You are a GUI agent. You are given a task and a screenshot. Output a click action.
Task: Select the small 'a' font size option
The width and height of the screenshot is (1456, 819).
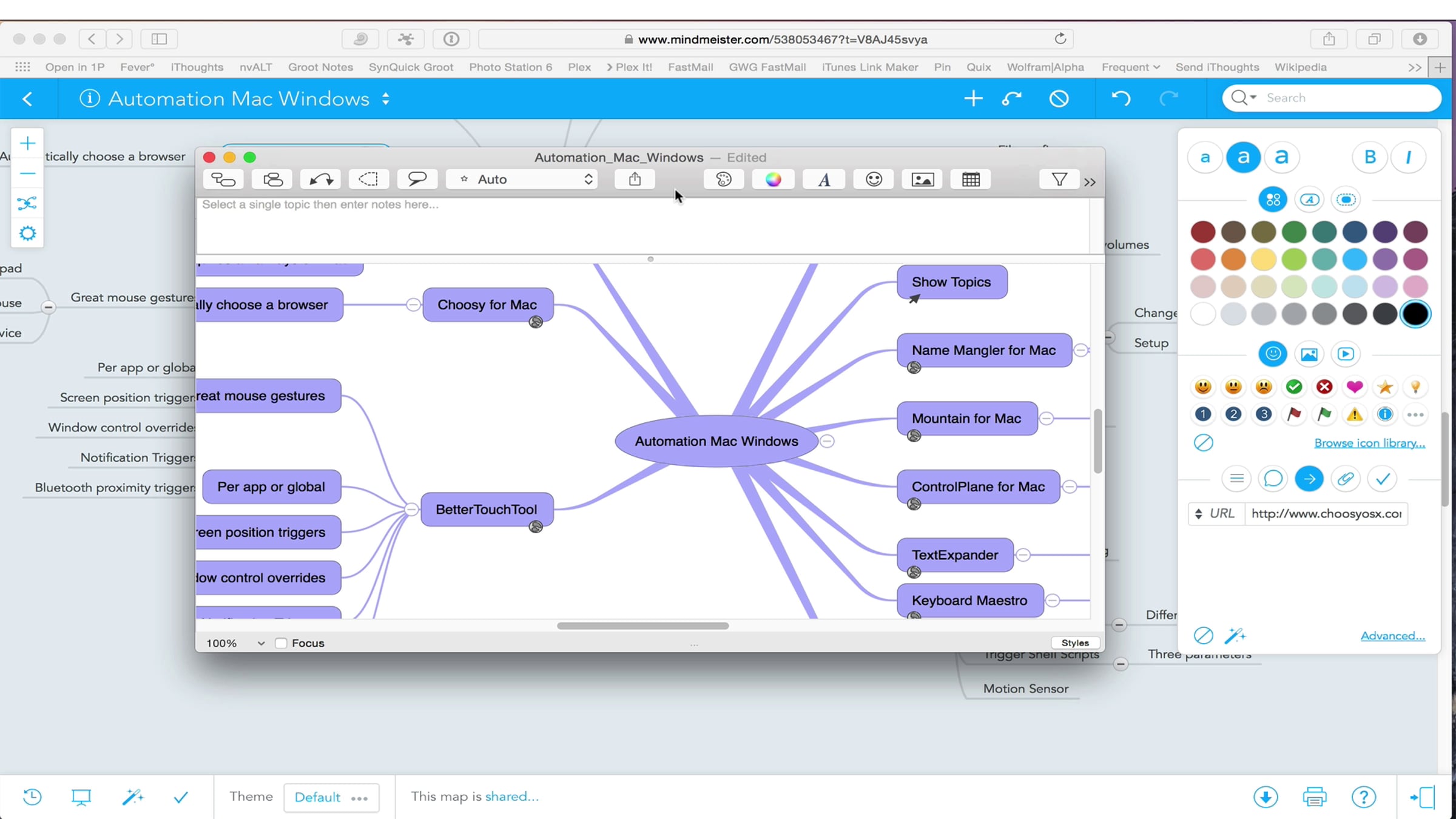coord(1205,158)
